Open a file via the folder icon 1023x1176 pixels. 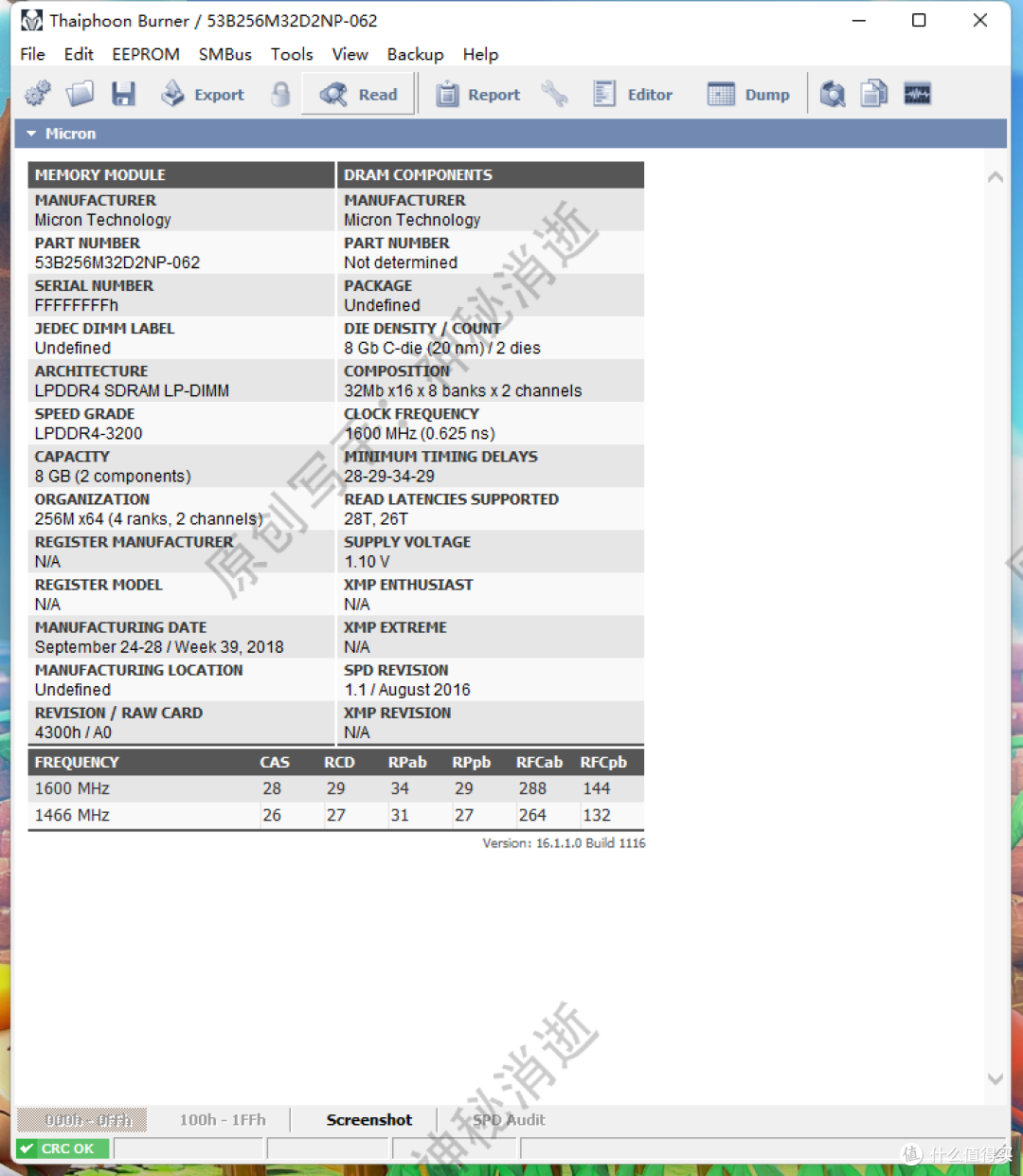[x=81, y=94]
